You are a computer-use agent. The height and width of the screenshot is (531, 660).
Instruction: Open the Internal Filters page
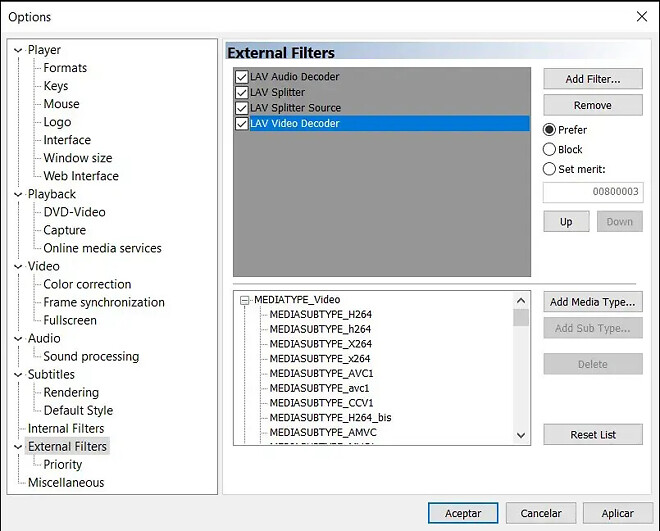tap(66, 428)
